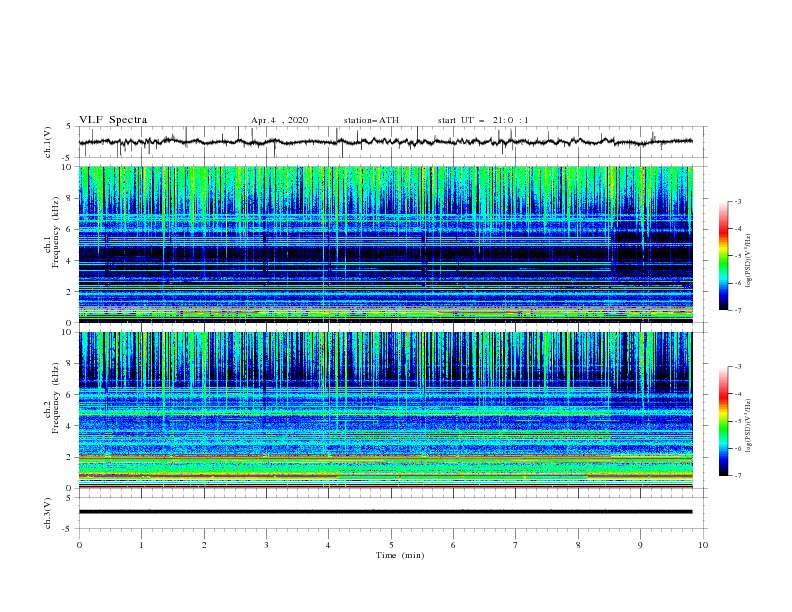Click the "Time (min)" axis title
Image resolution: width=792 pixels, height=612 pixels.
pyautogui.click(x=400, y=555)
